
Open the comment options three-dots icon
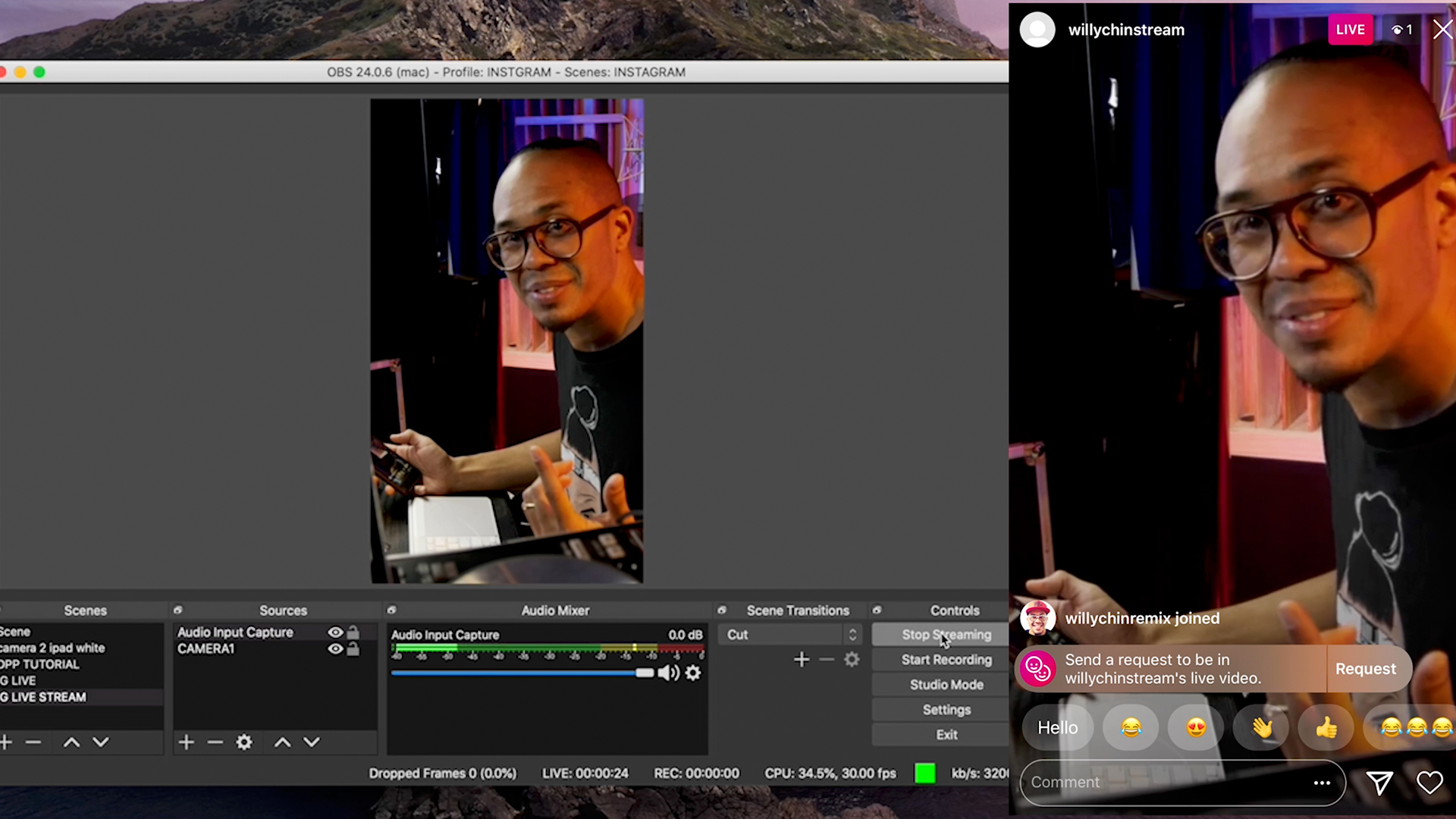pos(1322,783)
